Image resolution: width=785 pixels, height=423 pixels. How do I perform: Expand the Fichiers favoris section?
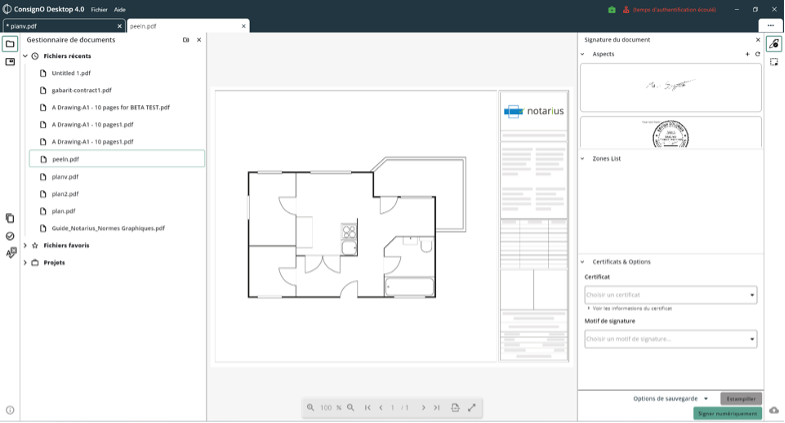tap(25, 245)
